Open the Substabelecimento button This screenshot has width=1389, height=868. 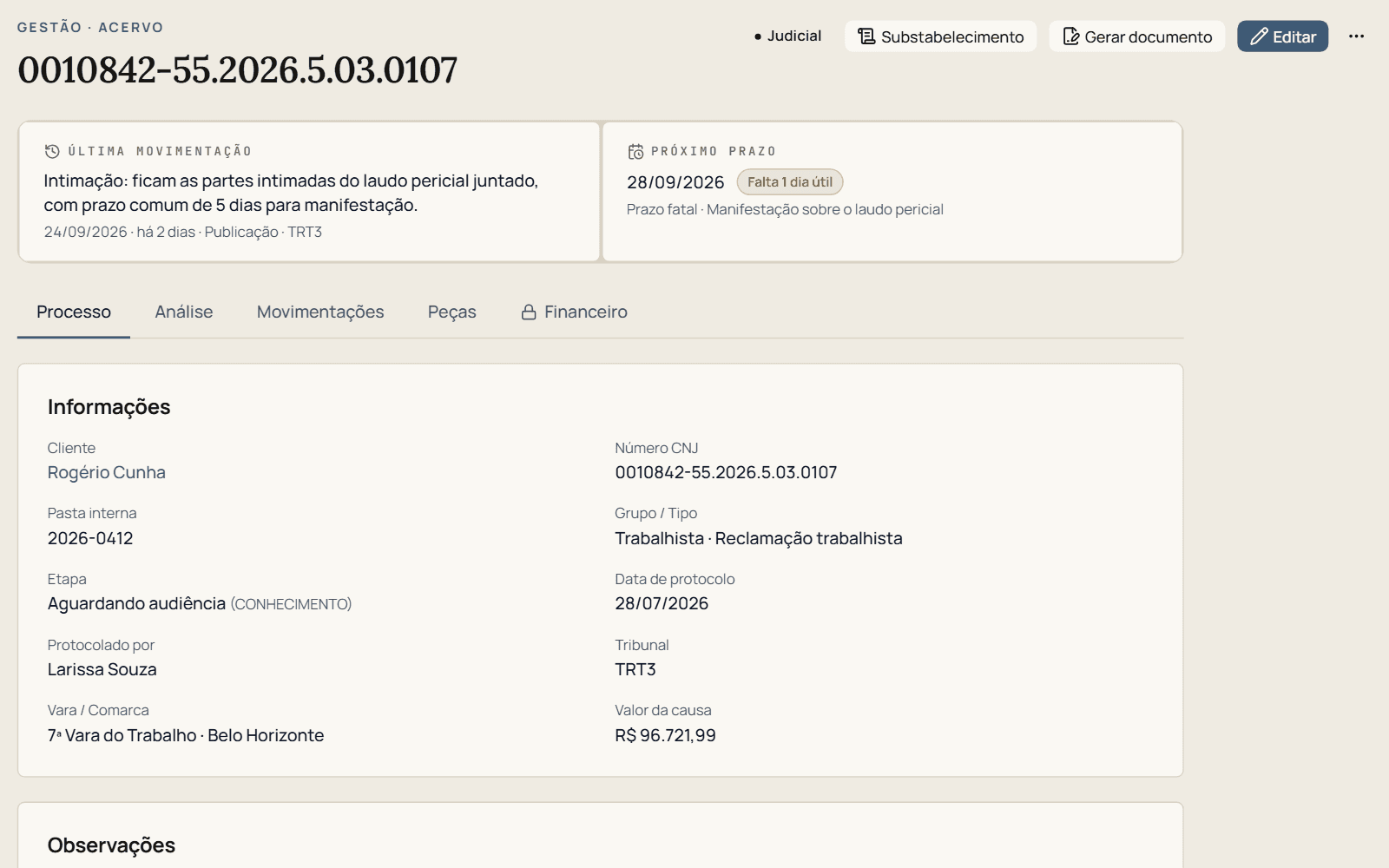(x=940, y=36)
